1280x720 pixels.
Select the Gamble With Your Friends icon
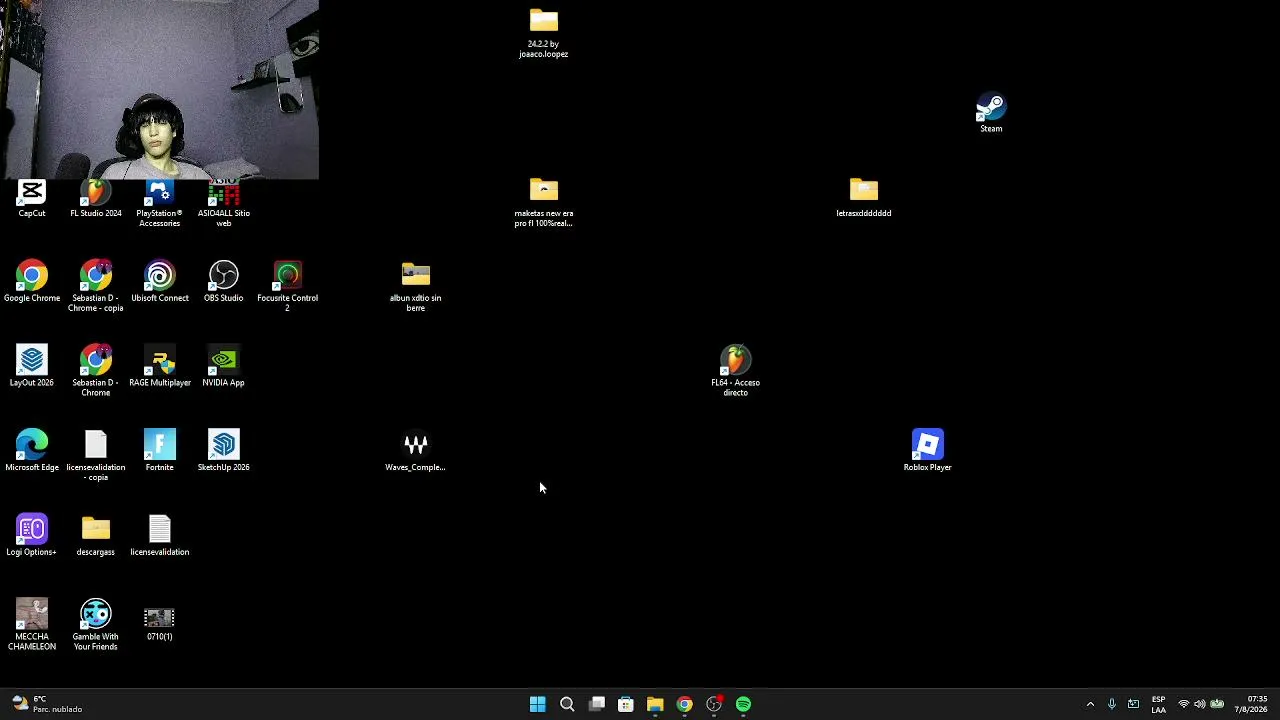[x=96, y=626]
